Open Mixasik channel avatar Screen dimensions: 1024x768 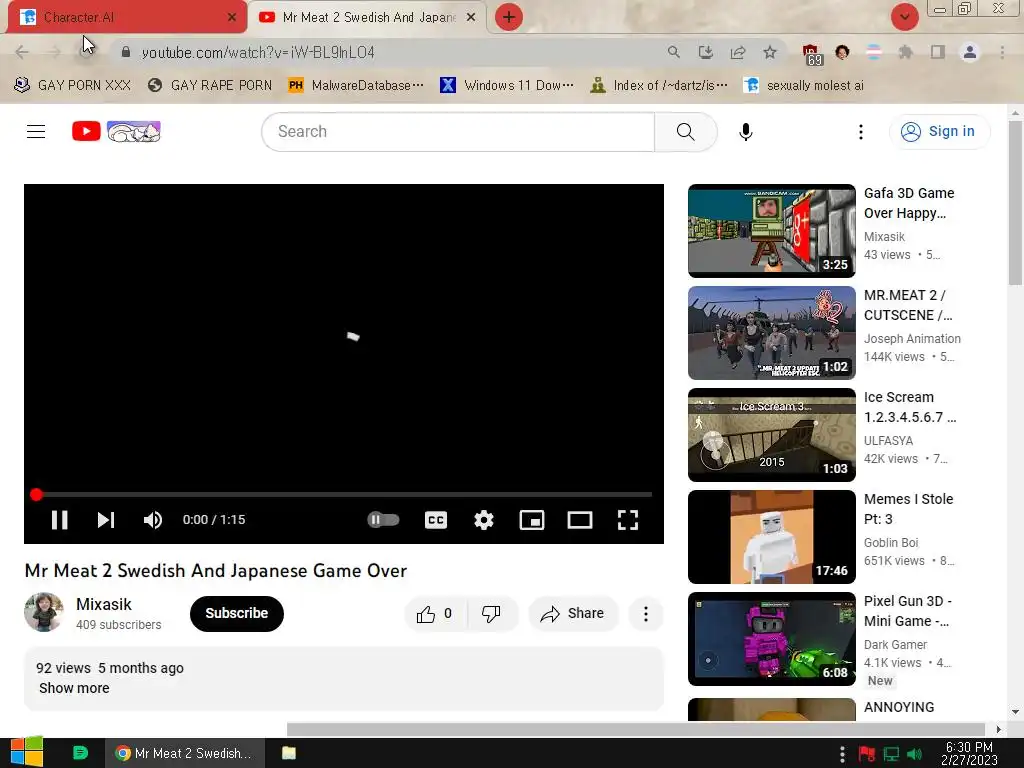tap(44, 612)
